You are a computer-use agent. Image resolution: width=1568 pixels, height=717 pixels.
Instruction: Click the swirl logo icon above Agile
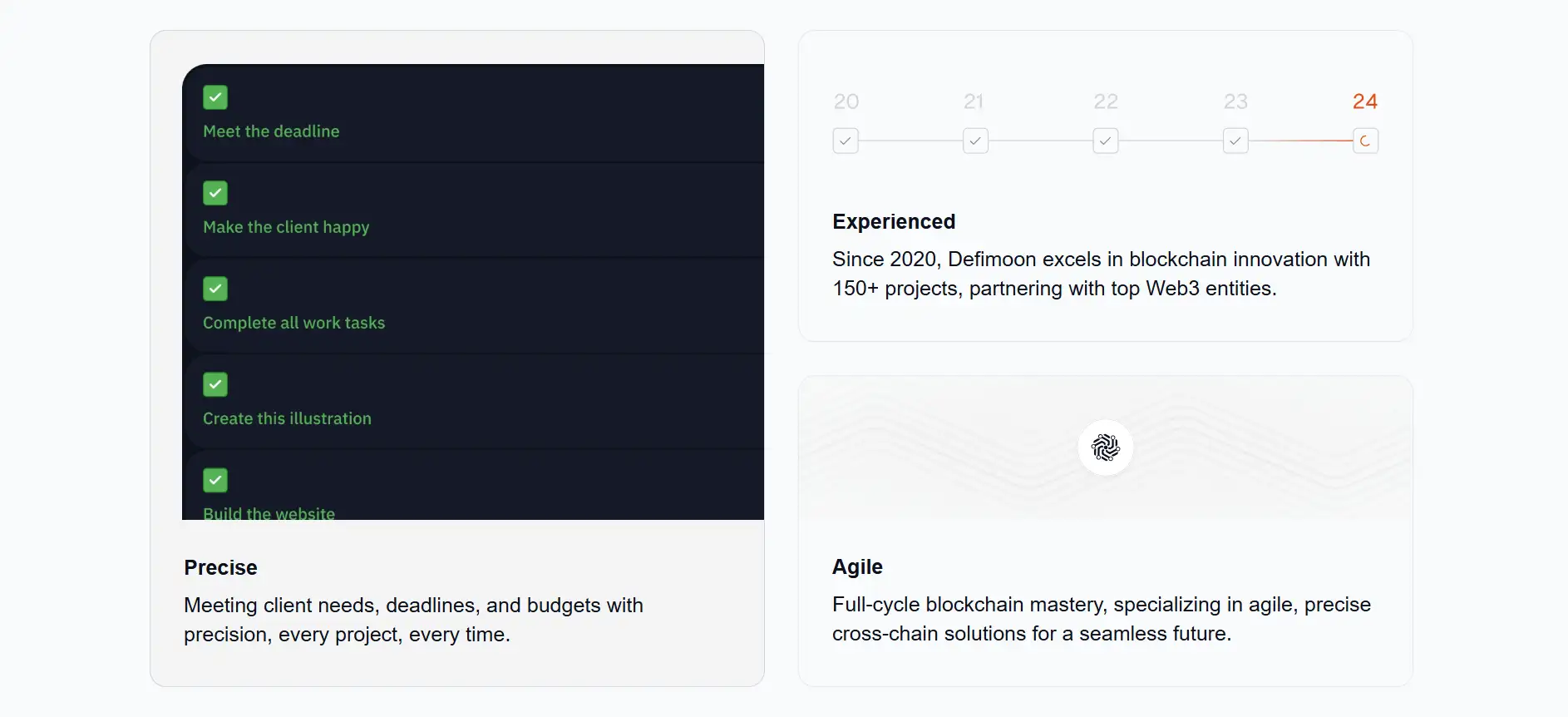pos(1105,448)
